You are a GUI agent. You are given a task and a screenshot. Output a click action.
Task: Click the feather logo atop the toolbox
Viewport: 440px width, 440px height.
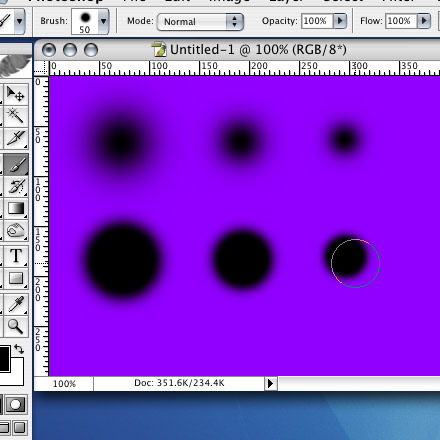click(15, 67)
